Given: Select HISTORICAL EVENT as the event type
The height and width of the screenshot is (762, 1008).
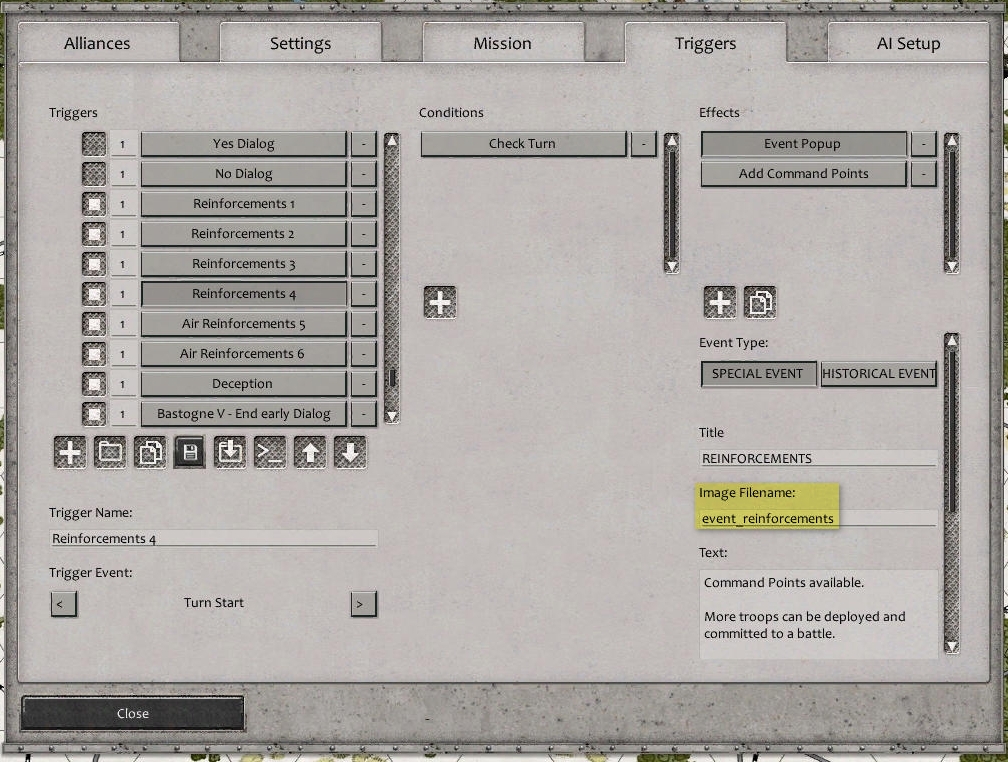Looking at the screenshot, I should [879, 374].
